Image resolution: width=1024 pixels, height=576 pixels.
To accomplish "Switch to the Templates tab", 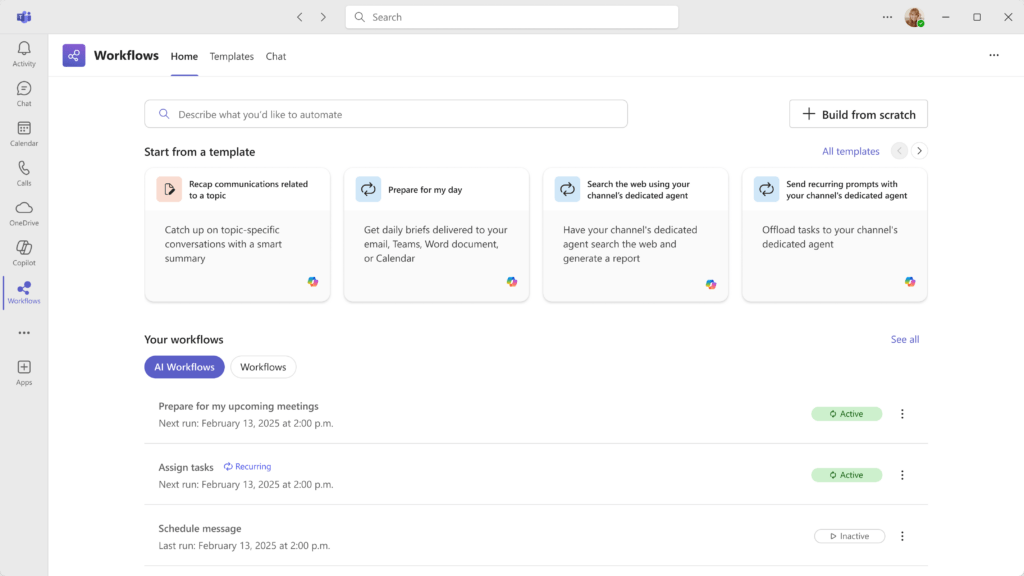I will 231,56.
